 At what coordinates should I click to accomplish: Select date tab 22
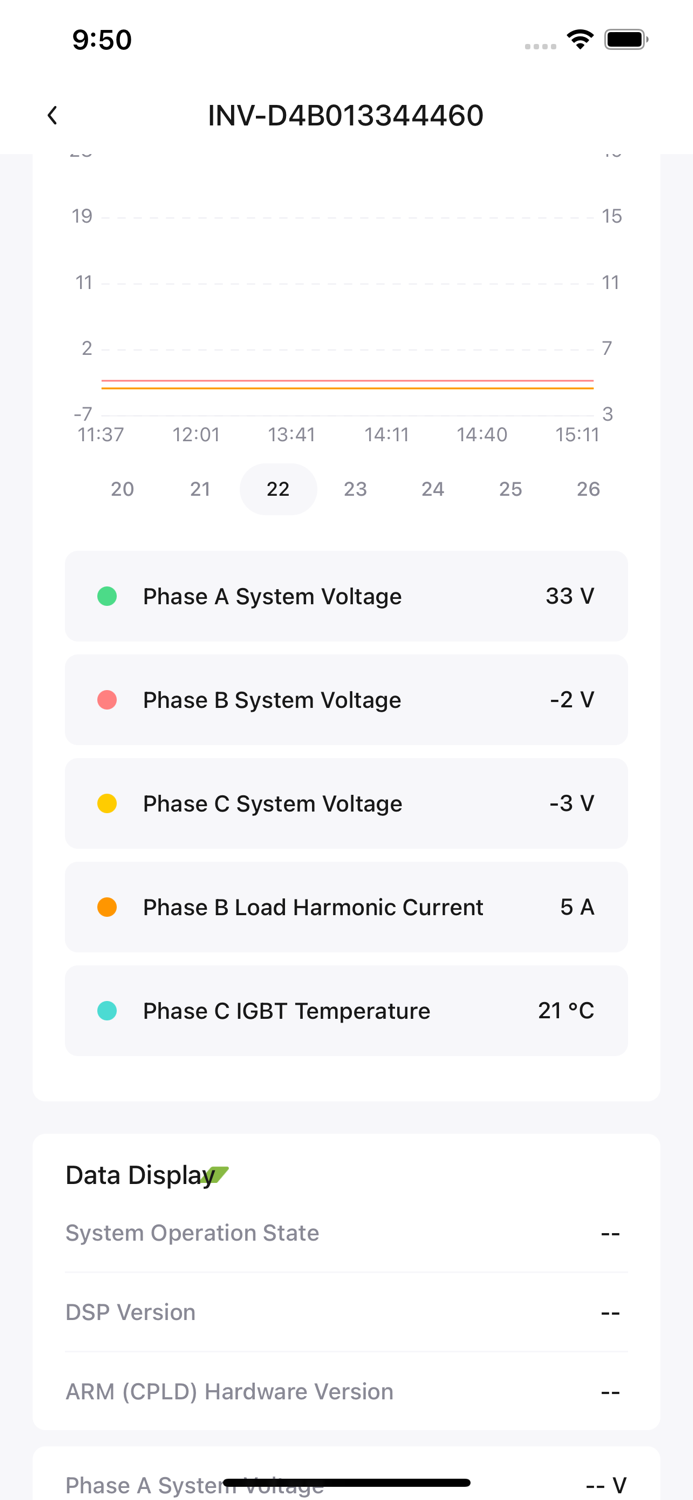coord(278,489)
